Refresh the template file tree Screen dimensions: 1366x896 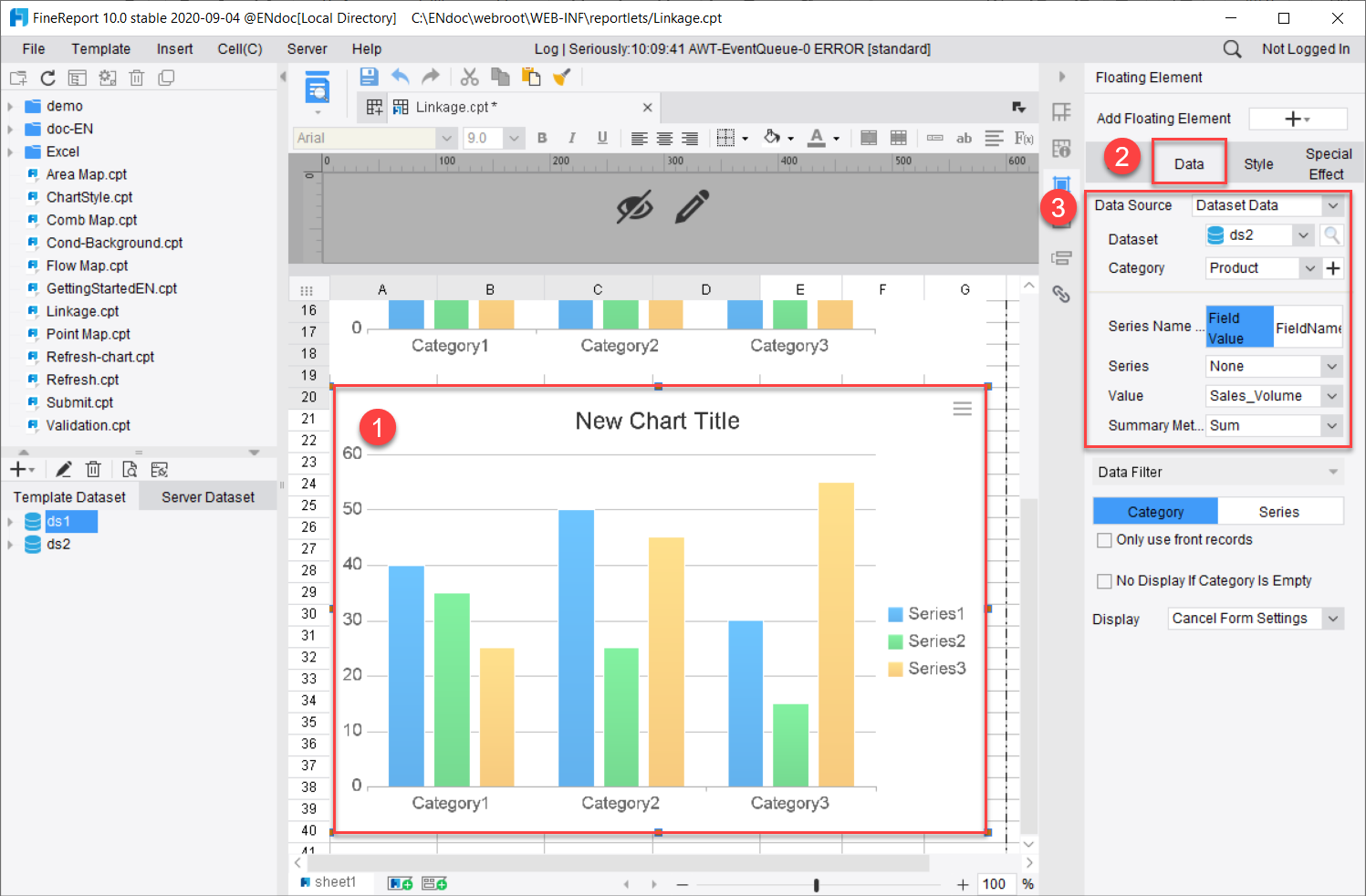point(48,78)
